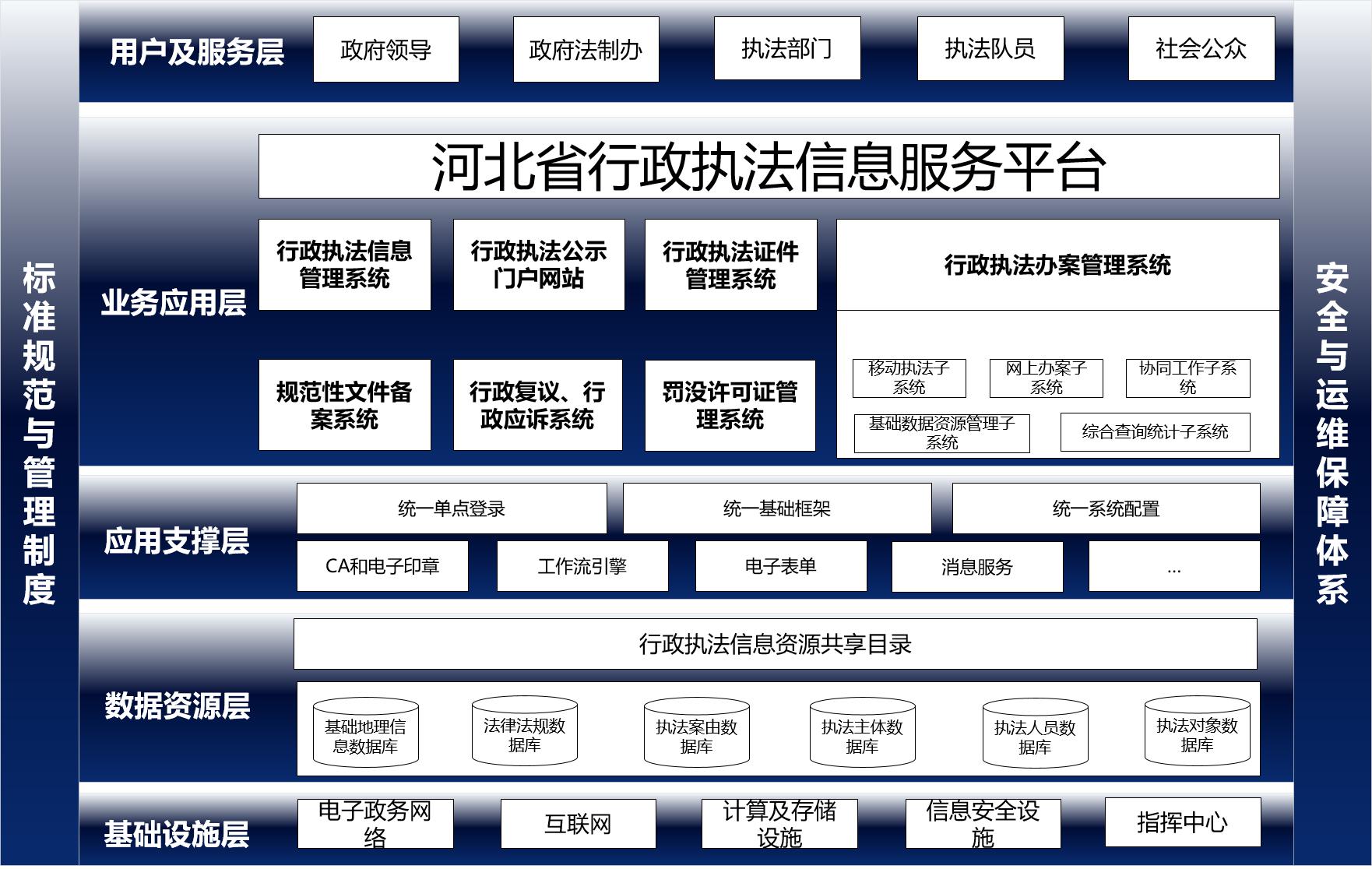1372x869 pixels.
Task: Click the 指挥中心 infrastructure box
Action: (x=1182, y=822)
